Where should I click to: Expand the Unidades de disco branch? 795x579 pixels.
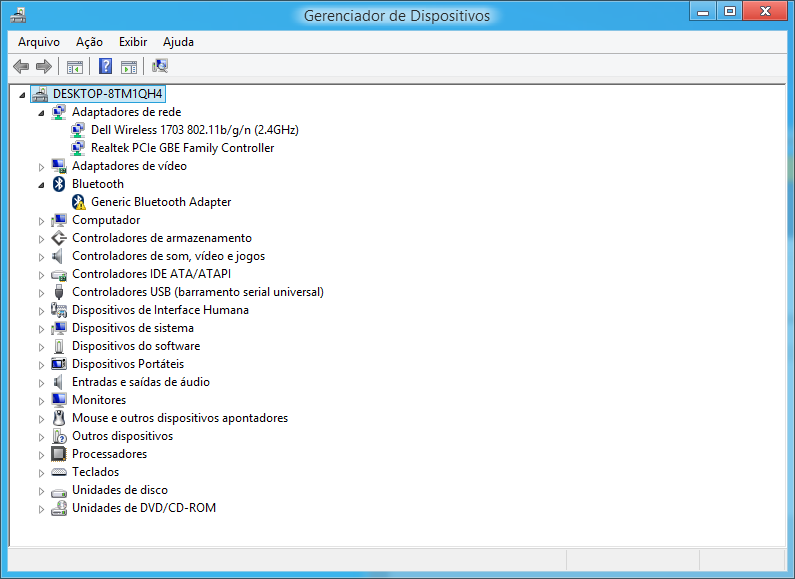pos(41,491)
